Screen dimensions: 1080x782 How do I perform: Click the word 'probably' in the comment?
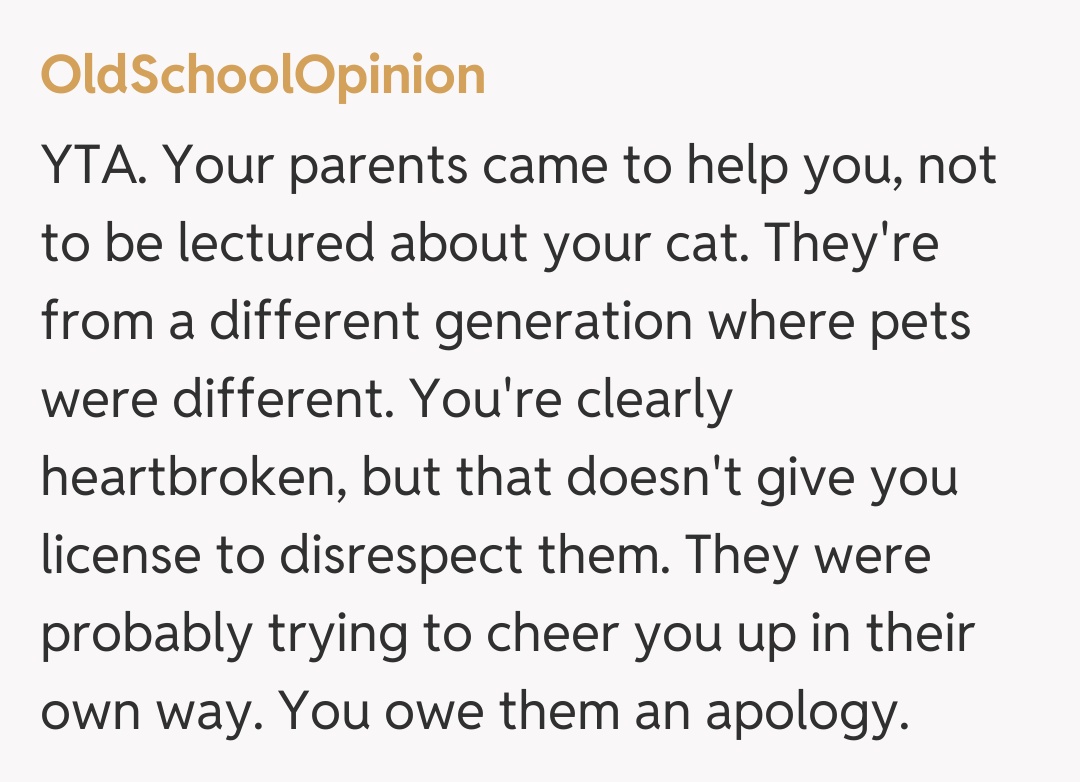pos(148,635)
